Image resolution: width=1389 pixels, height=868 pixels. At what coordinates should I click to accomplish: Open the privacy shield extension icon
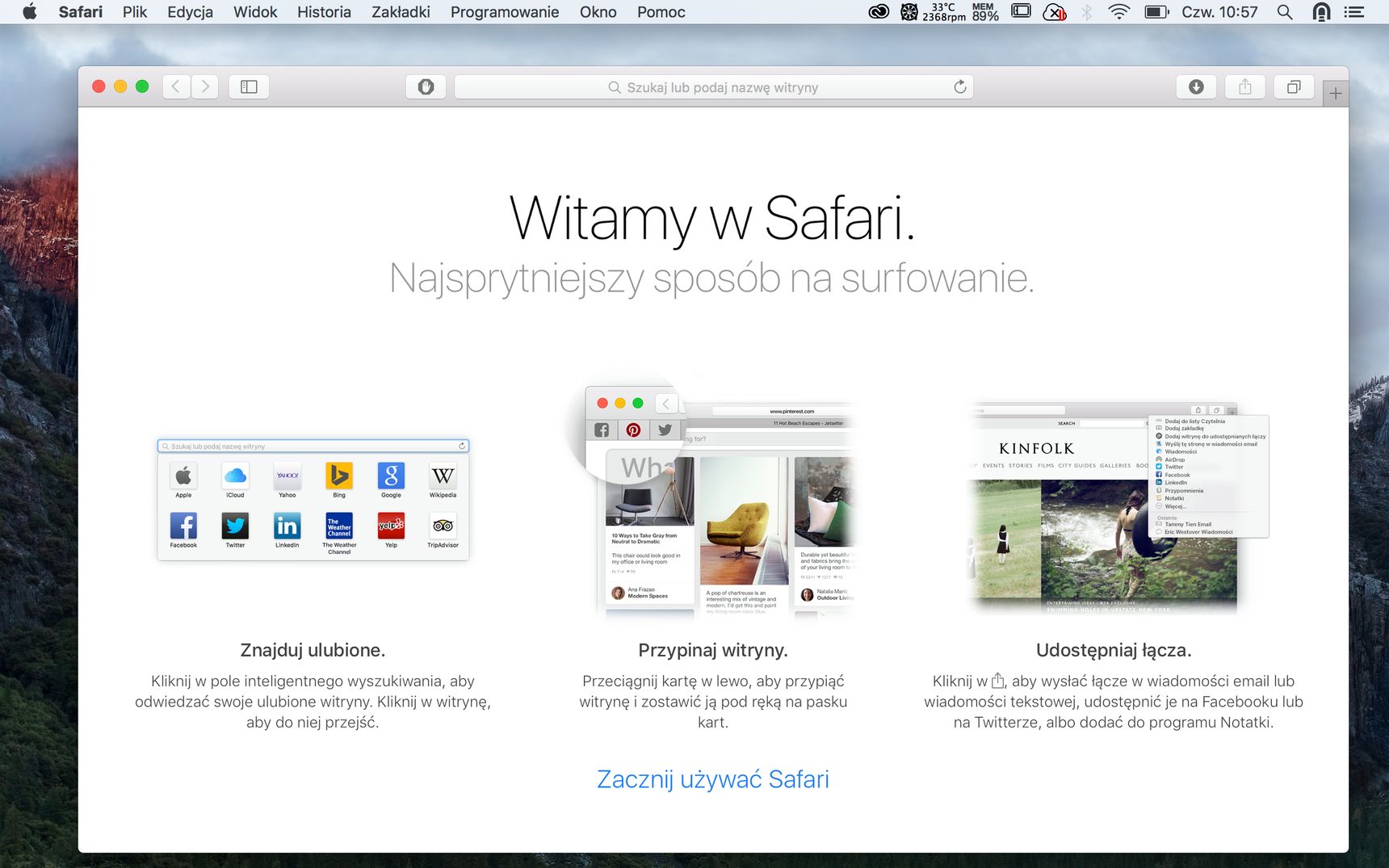[426, 86]
